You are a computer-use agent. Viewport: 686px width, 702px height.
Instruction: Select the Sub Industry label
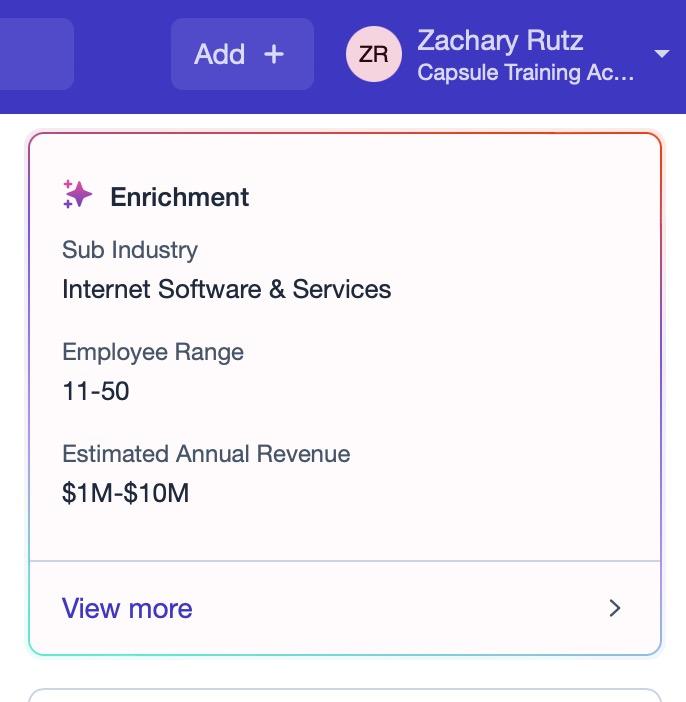130,250
